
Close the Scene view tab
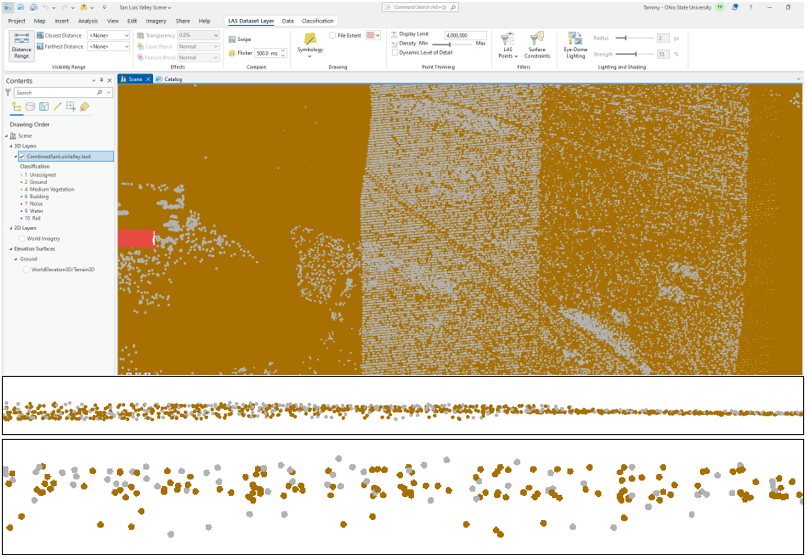point(148,79)
